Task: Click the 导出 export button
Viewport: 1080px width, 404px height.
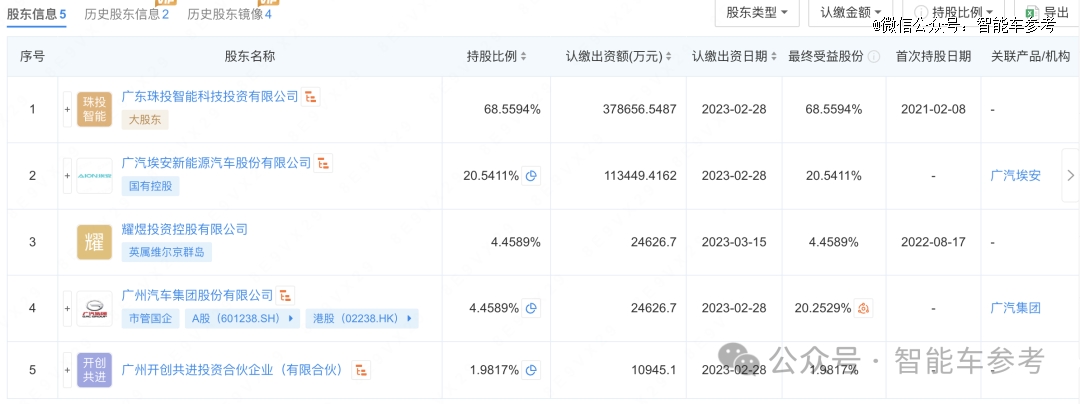Action: [1046, 12]
